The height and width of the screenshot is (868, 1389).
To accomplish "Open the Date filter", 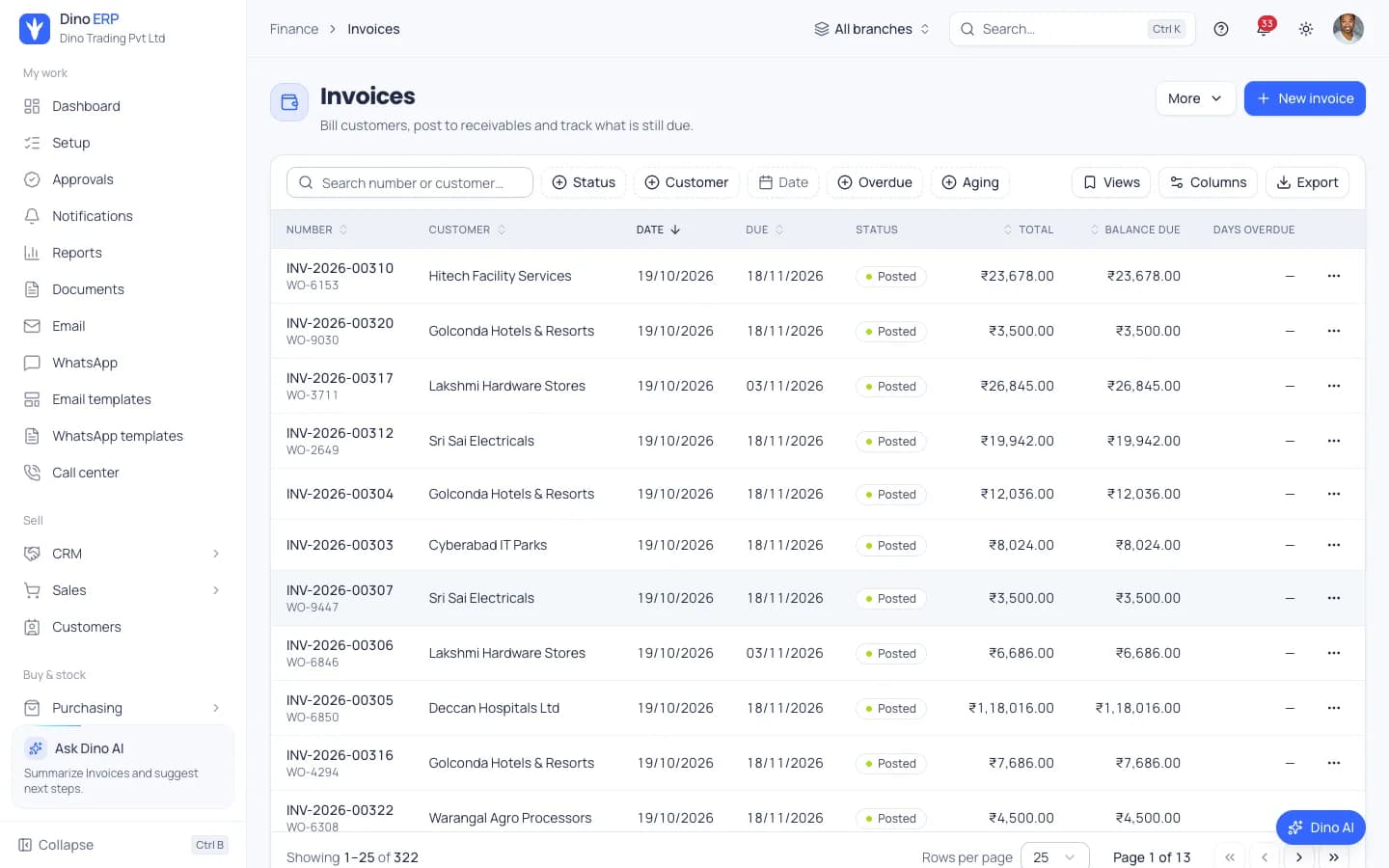I will point(783,182).
